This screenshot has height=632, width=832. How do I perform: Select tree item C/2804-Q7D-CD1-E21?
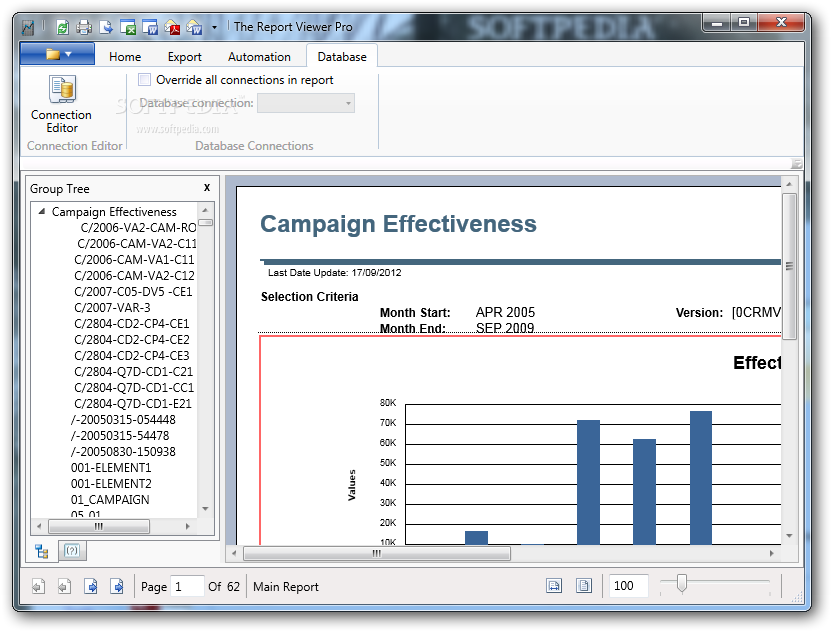[x=133, y=403]
